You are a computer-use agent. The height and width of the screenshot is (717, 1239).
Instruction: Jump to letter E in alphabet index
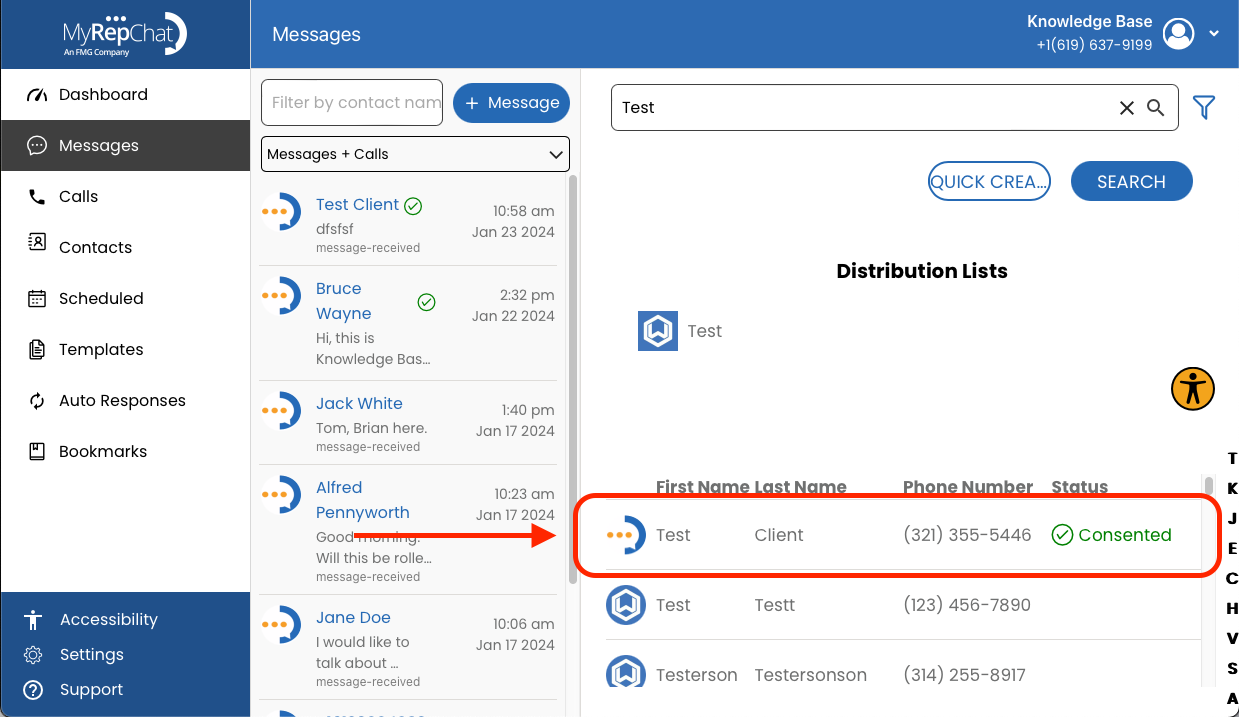(1232, 549)
